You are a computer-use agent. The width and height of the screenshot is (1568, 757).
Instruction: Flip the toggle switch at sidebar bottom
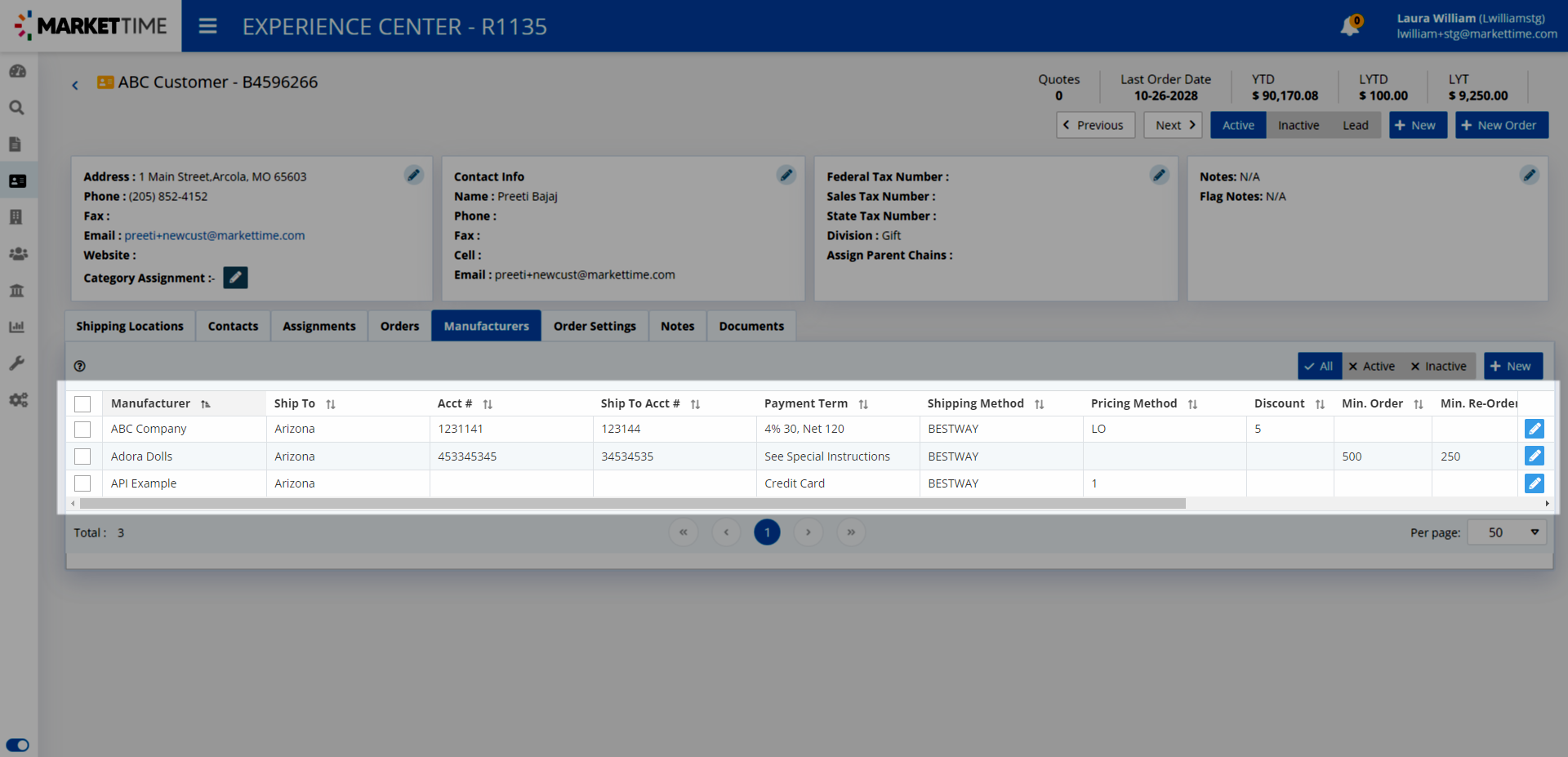pyautogui.click(x=17, y=745)
